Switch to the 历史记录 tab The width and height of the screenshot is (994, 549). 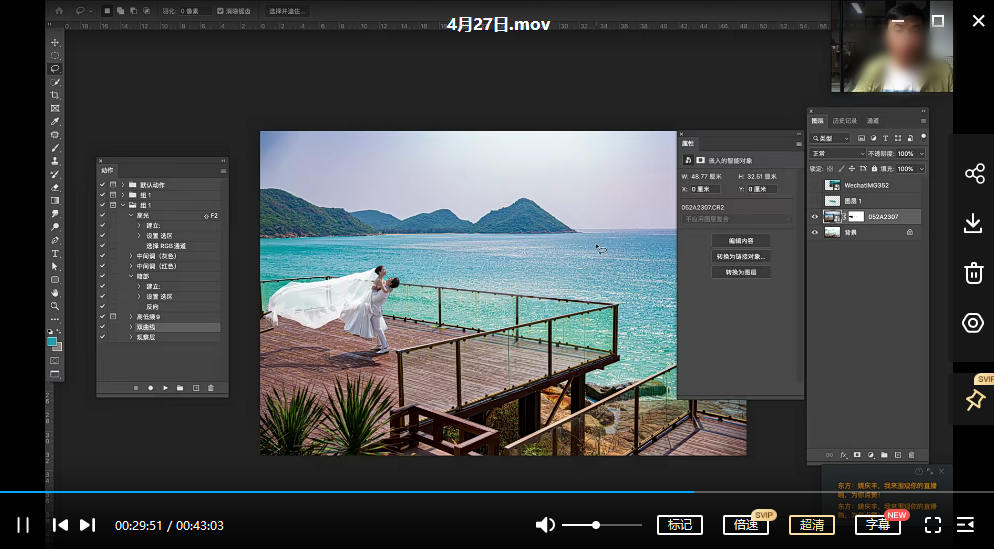pos(844,121)
